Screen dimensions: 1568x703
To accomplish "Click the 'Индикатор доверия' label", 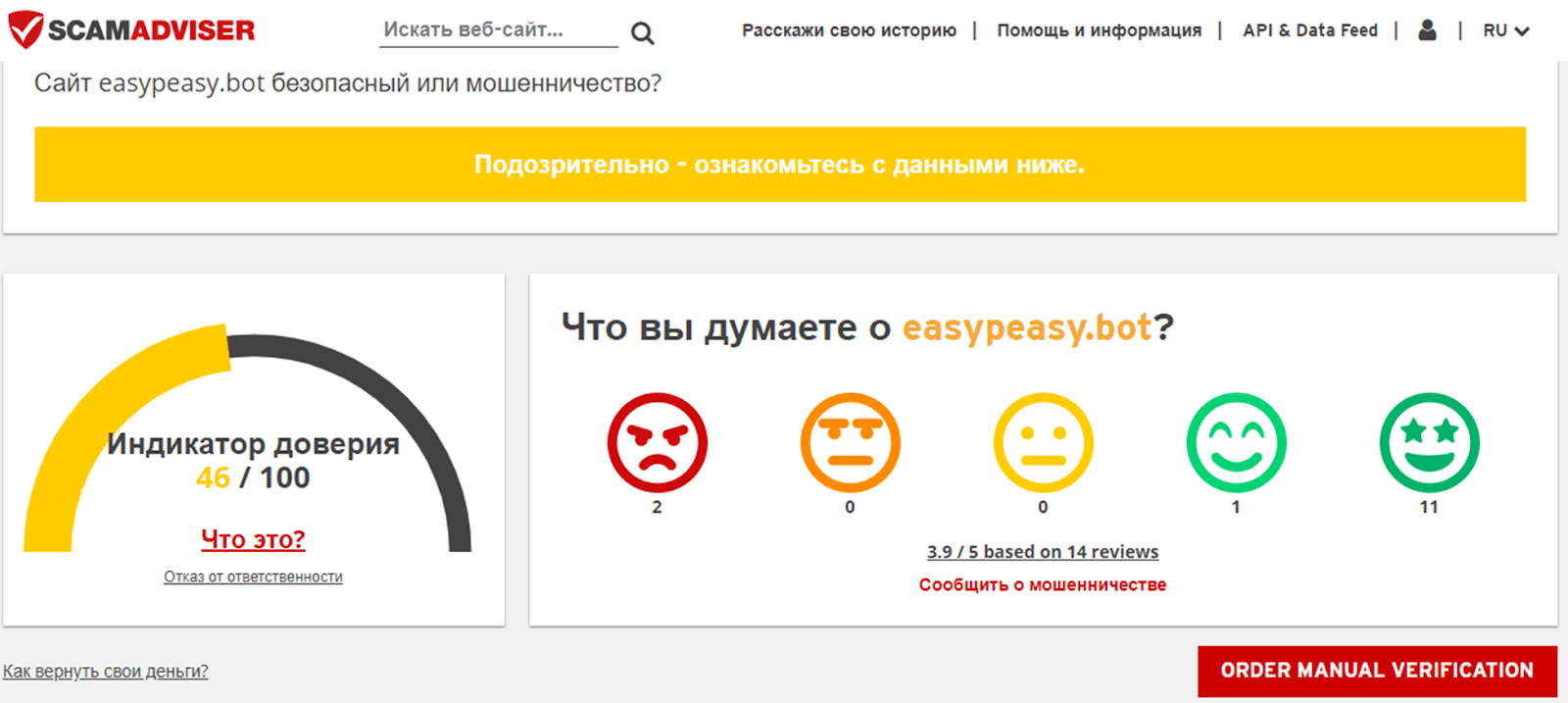I will click(x=253, y=444).
